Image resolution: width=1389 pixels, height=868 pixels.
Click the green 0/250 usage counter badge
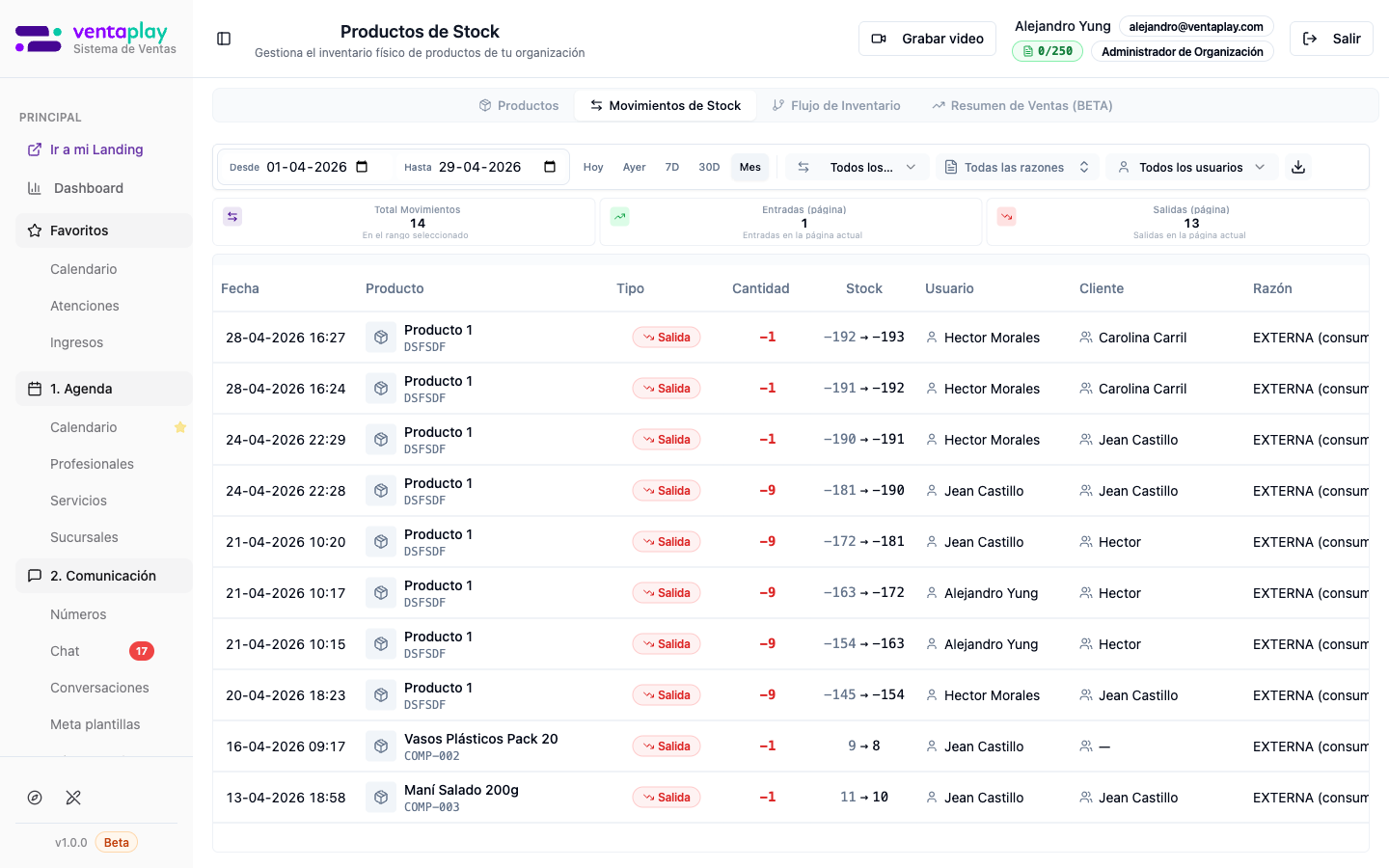[1048, 49]
